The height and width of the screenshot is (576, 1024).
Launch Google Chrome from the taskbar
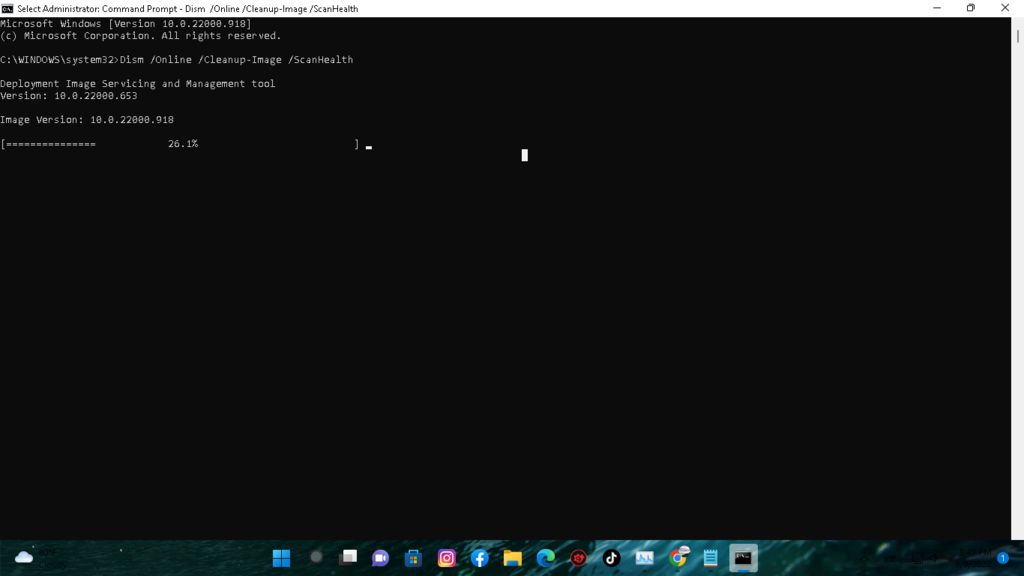coord(678,557)
